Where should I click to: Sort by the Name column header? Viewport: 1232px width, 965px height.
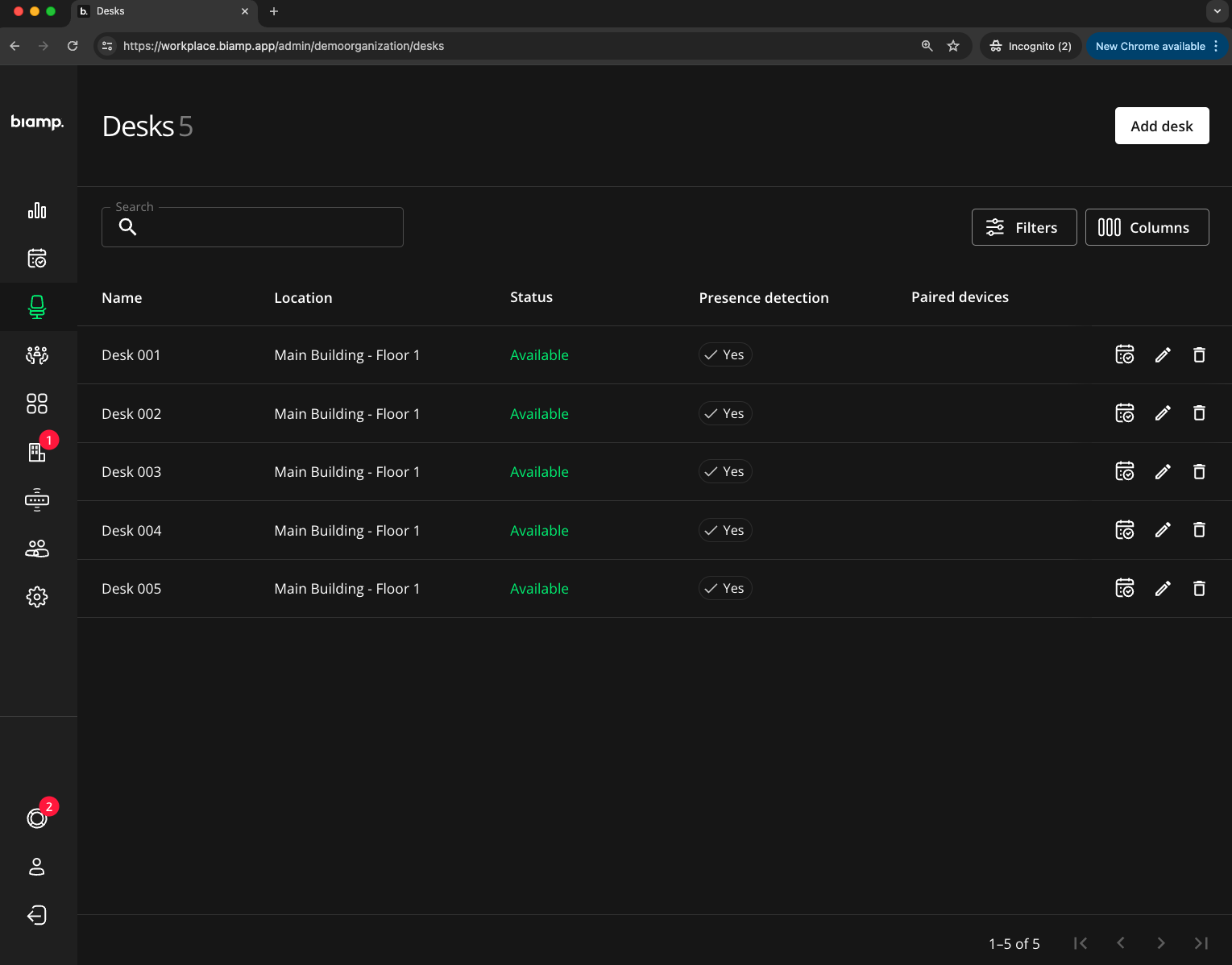click(x=122, y=298)
